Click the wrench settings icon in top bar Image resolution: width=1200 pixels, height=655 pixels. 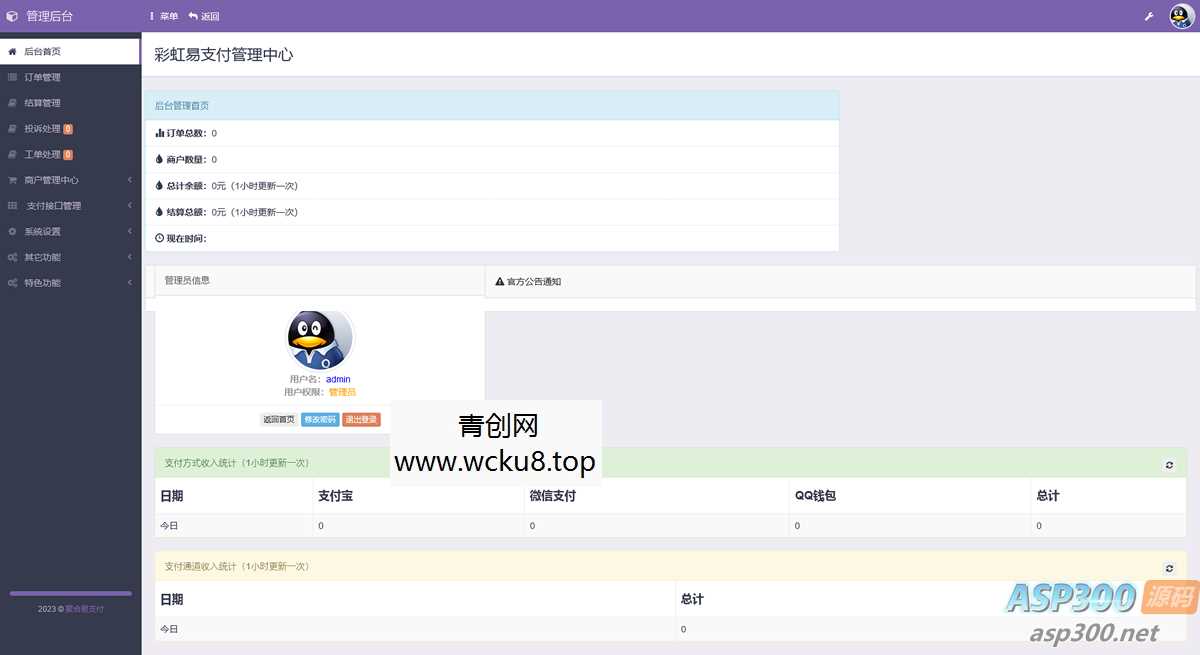tap(1148, 15)
